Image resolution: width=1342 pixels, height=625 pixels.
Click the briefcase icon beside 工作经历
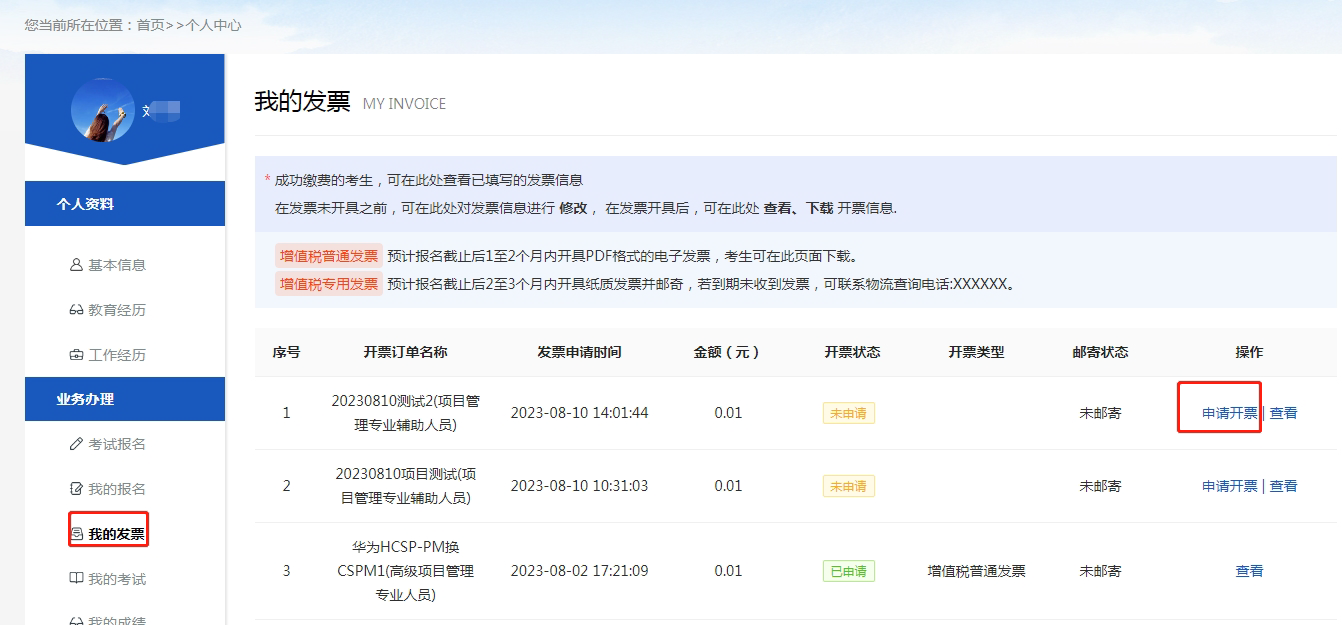(x=76, y=355)
